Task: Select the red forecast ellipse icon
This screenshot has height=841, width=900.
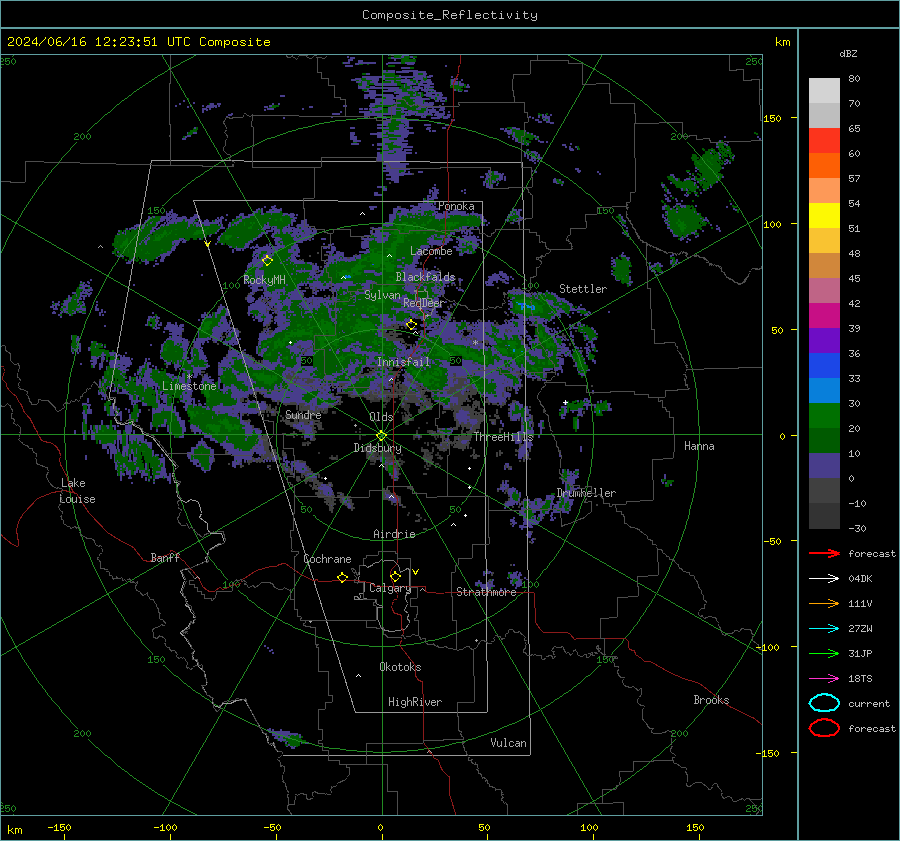Action: 824,728
